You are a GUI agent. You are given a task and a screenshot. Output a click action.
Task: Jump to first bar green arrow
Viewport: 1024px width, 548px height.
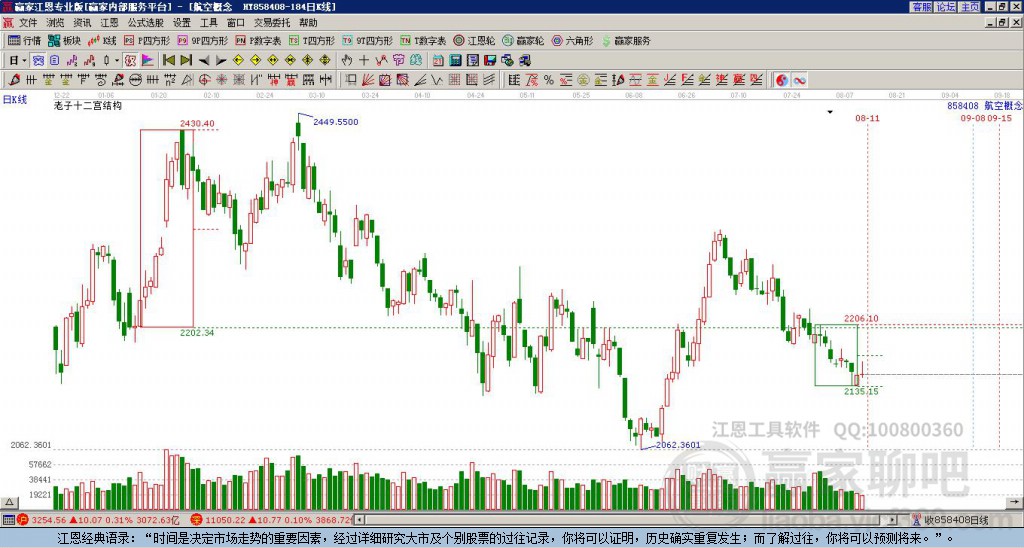(169, 61)
